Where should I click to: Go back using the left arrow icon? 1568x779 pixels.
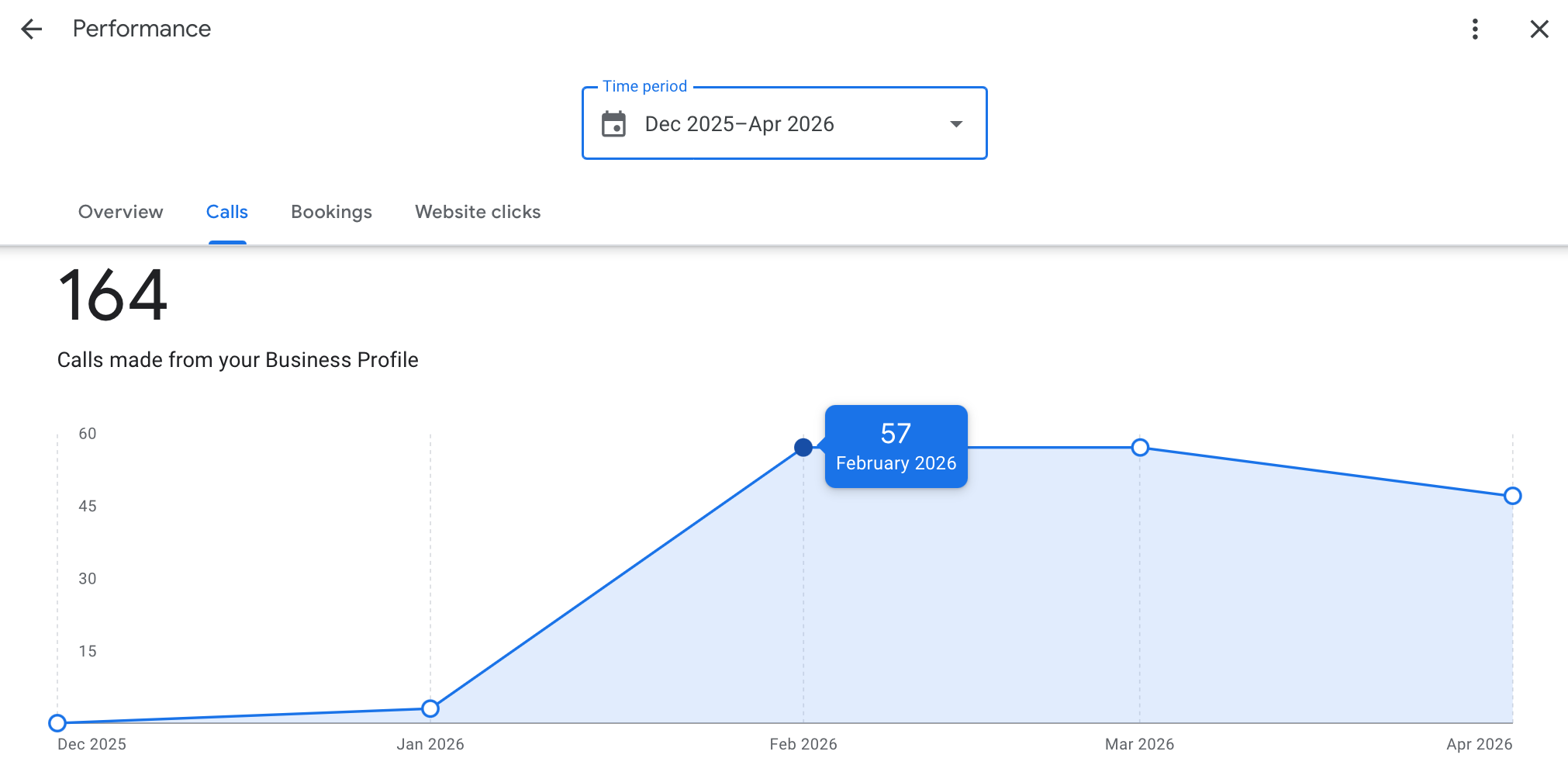32,29
